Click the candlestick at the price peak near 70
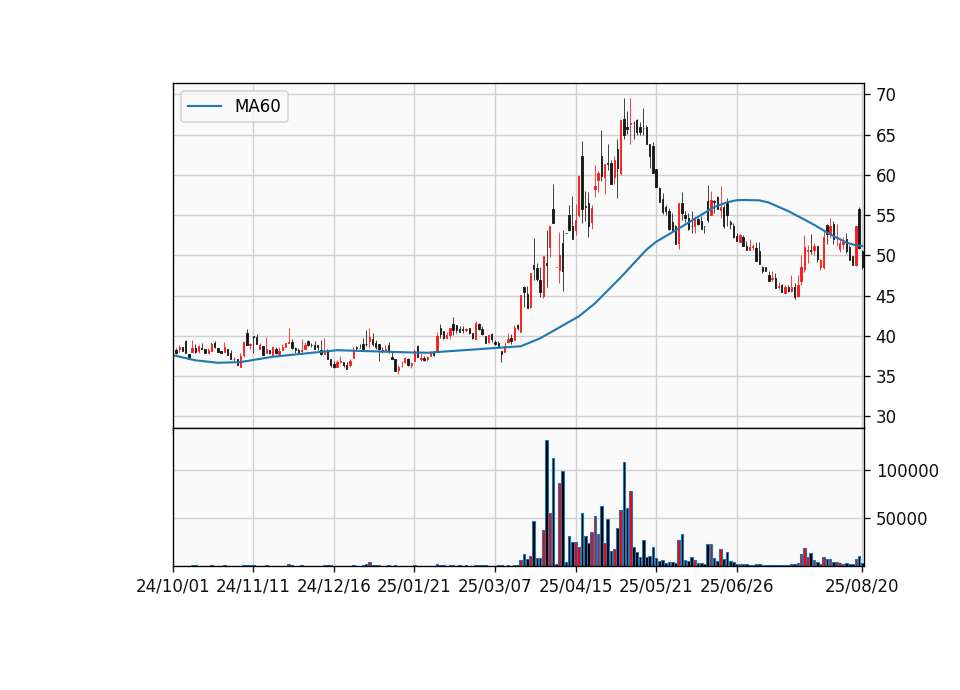The height and width of the screenshot is (690, 960). (624, 121)
